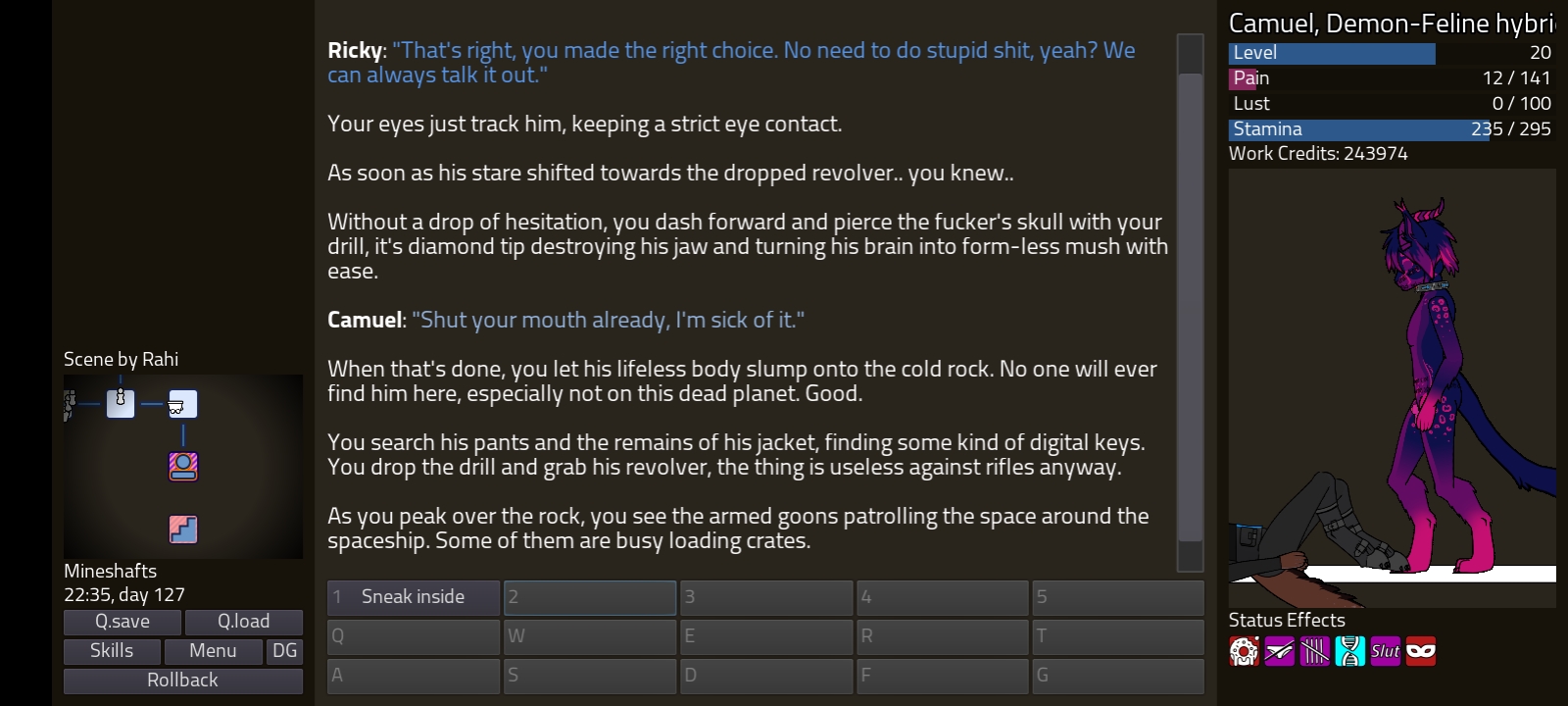This screenshot has height=706, width=1568.
Task: Click the crossed-out underwear status icon
Action: pyautogui.click(x=1280, y=651)
